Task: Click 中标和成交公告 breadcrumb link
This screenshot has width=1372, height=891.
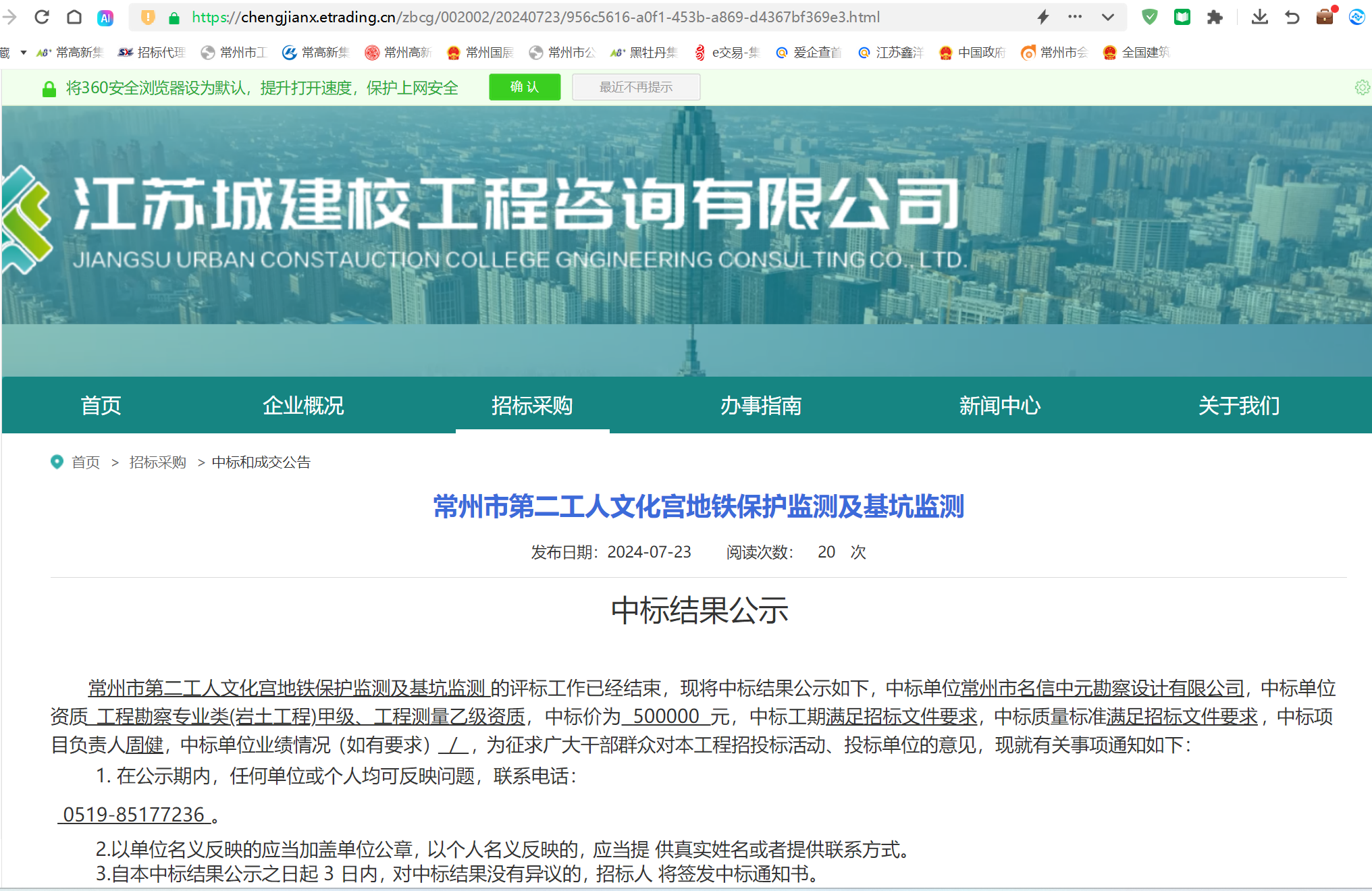Action: [261, 462]
